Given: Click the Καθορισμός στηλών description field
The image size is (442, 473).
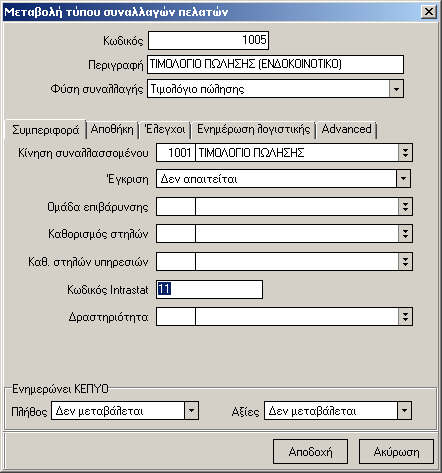Looking at the screenshot, I should (x=297, y=234).
